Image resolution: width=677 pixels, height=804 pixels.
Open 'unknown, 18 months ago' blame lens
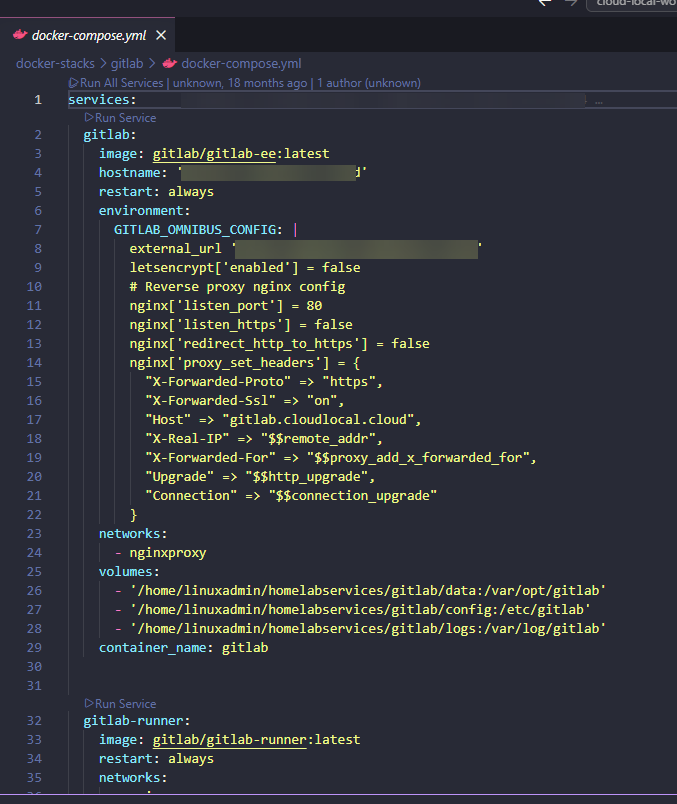click(240, 83)
